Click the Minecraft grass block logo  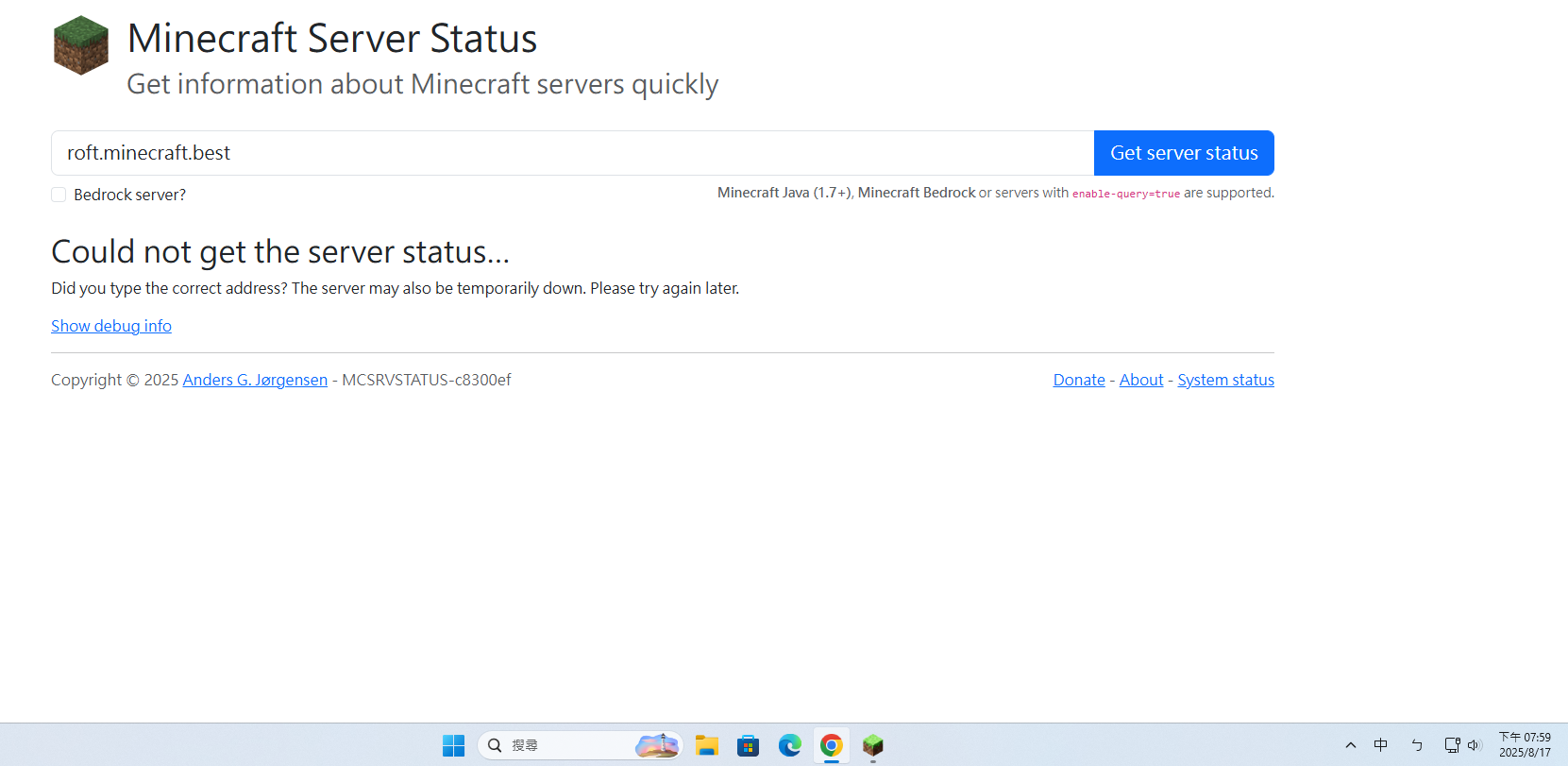coord(81,45)
